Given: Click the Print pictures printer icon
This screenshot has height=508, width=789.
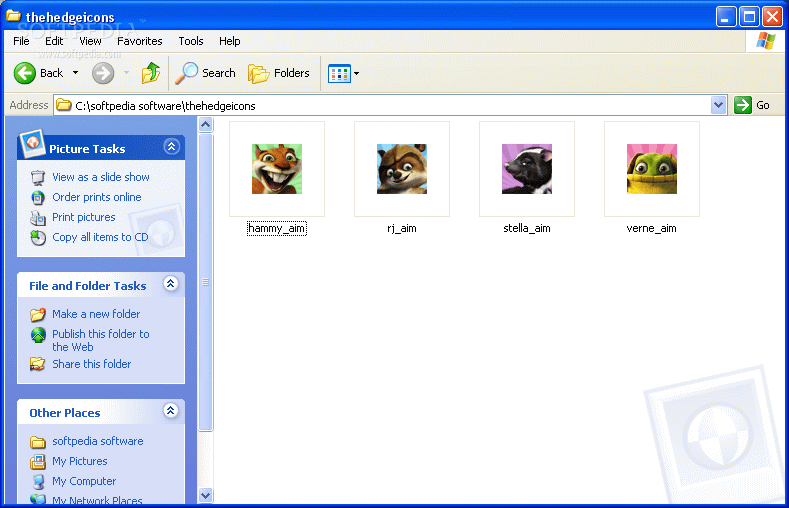Looking at the screenshot, I should click(x=38, y=218).
